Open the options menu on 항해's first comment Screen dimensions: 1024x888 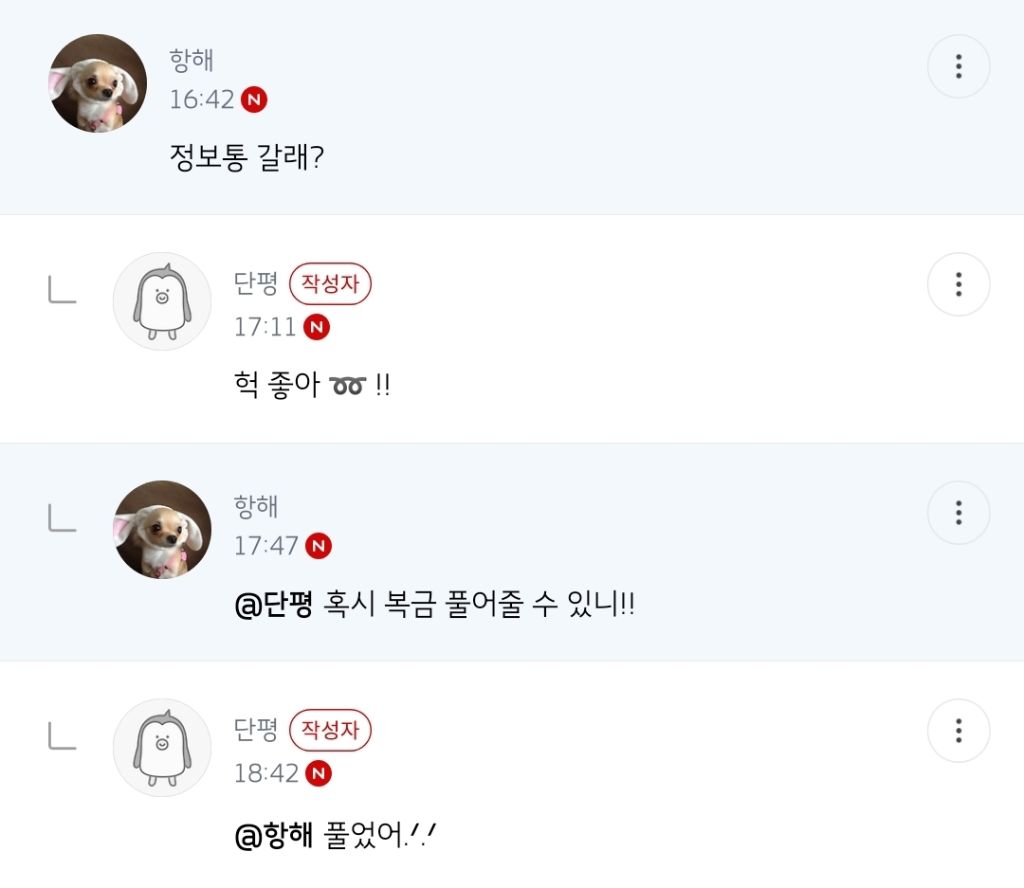[958, 66]
